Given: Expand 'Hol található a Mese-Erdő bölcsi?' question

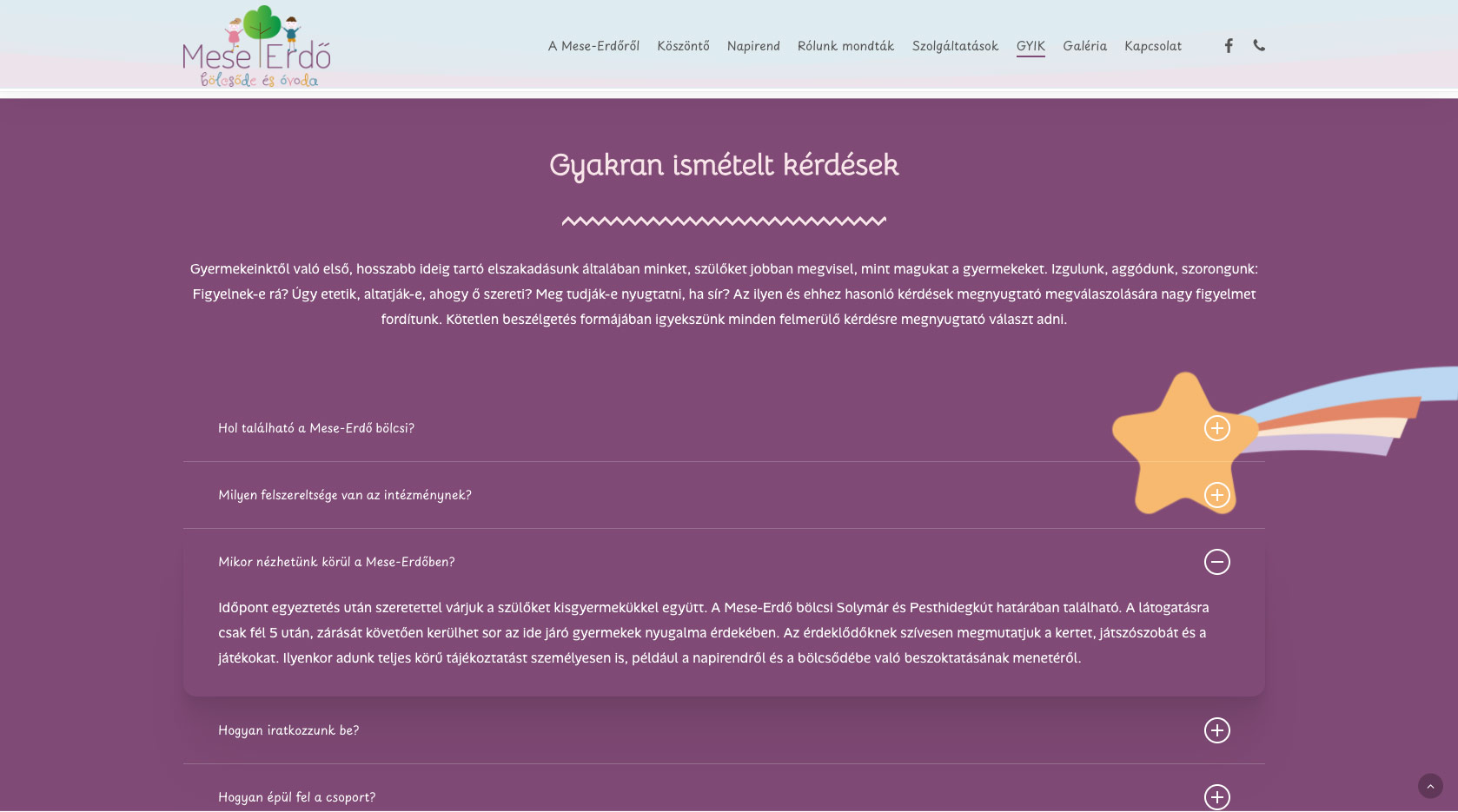Looking at the screenshot, I should tap(316, 428).
